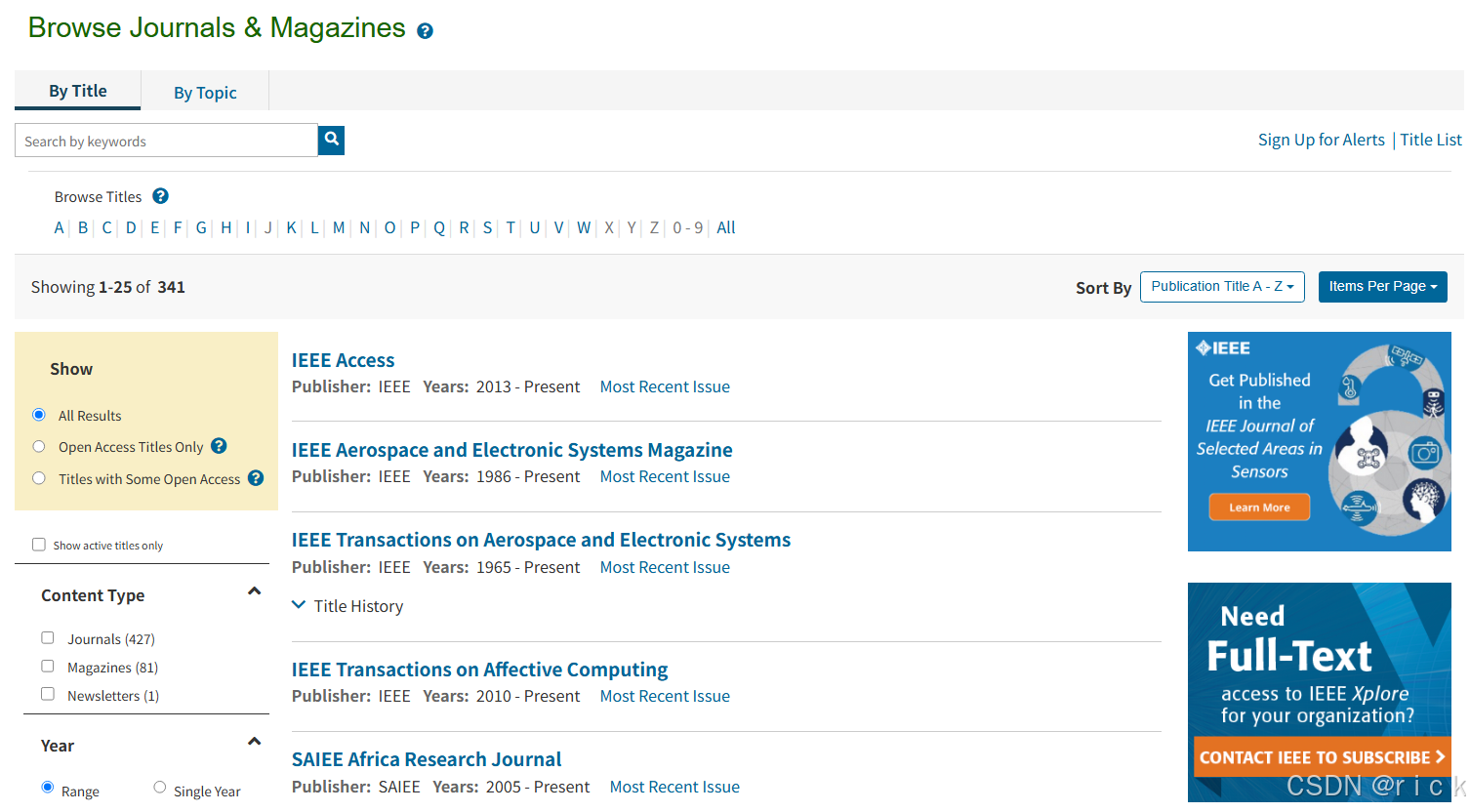Open the IEEE Access journal title
The image size is (1470, 812).
343,360
